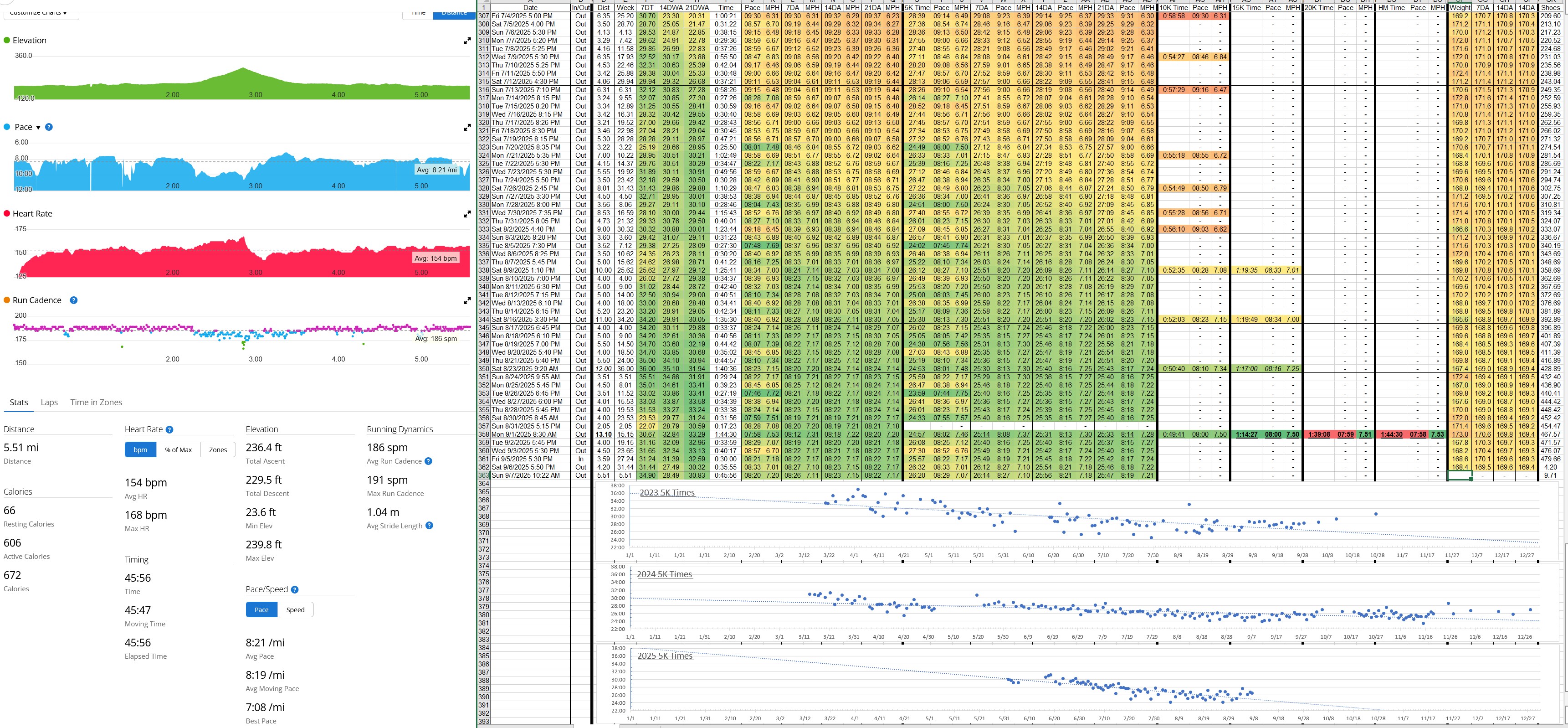Select 15K time cell 1:14:27
This screenshot has width=1568, height=728.
coord(1246,434)
